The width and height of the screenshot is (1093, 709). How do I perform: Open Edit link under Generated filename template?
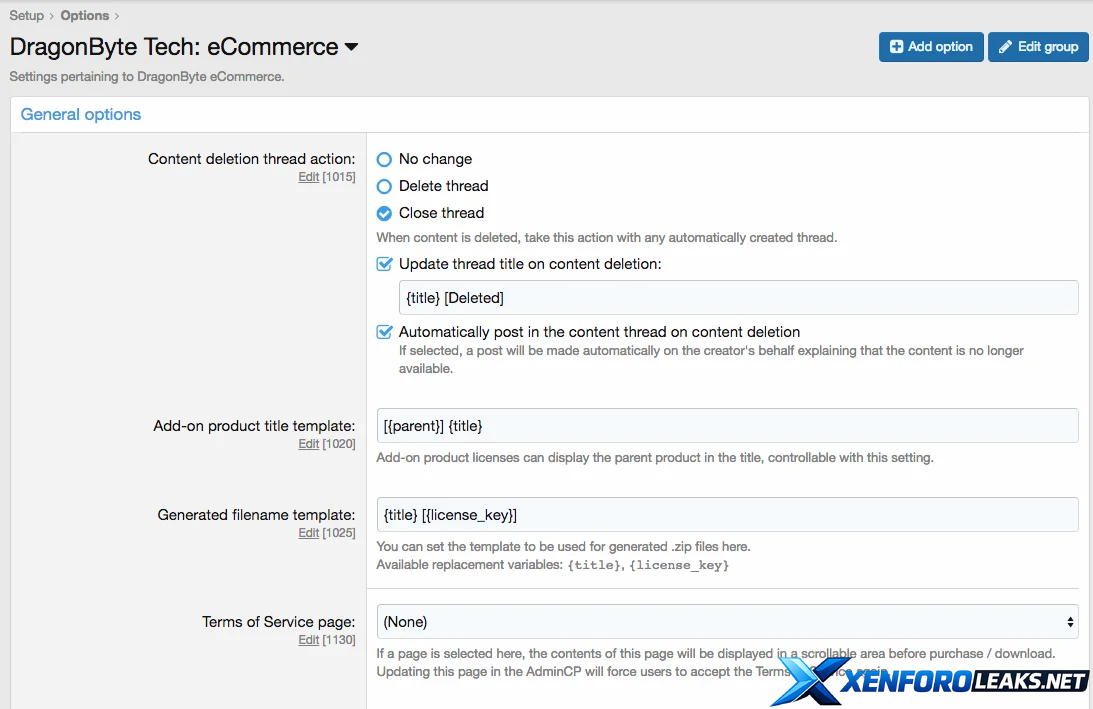click(x=308, y=533)
